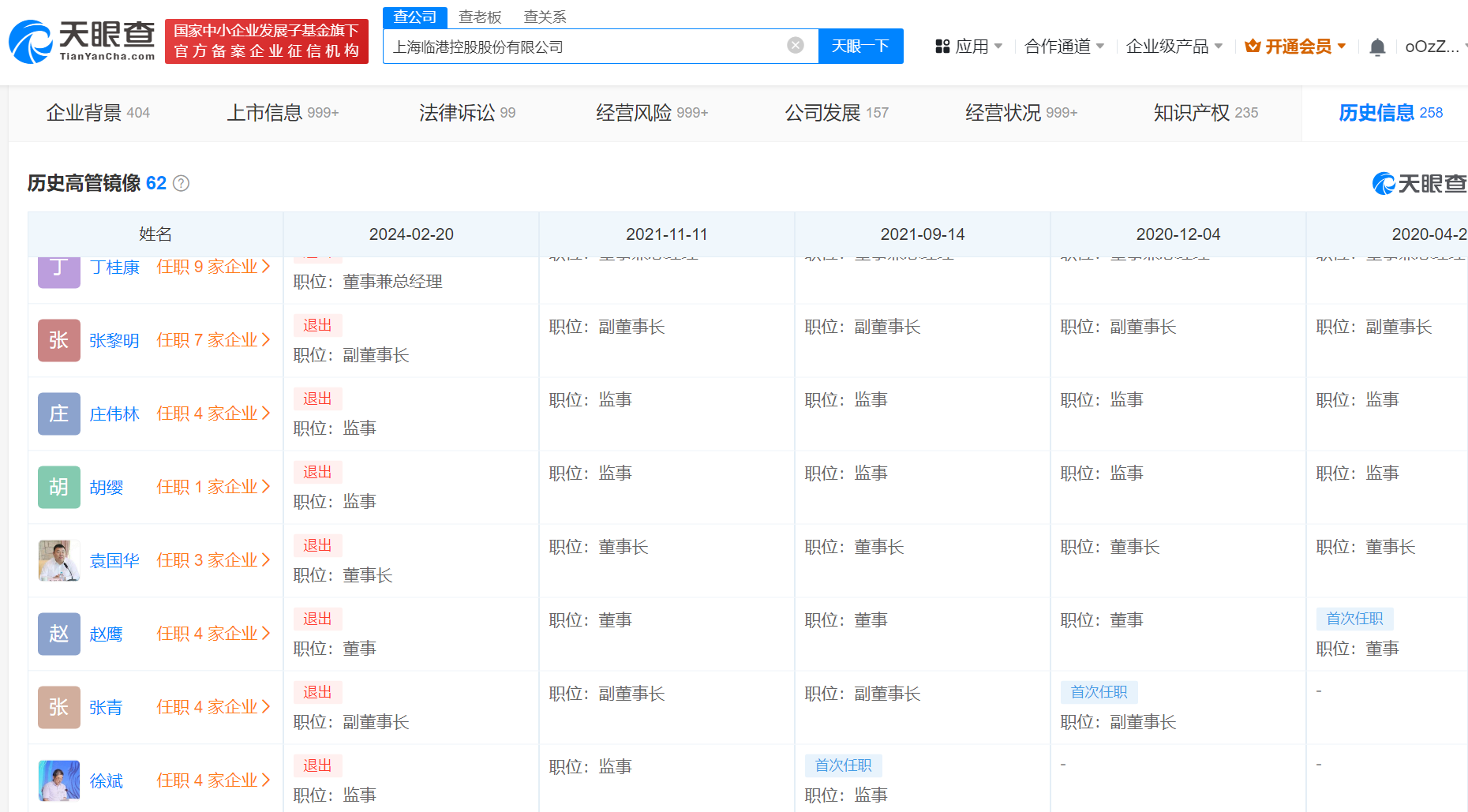Click the help icon beside 历史高管镜像
The width and height of the screenshot is (1468, 812).
click(x=181, y=184)
